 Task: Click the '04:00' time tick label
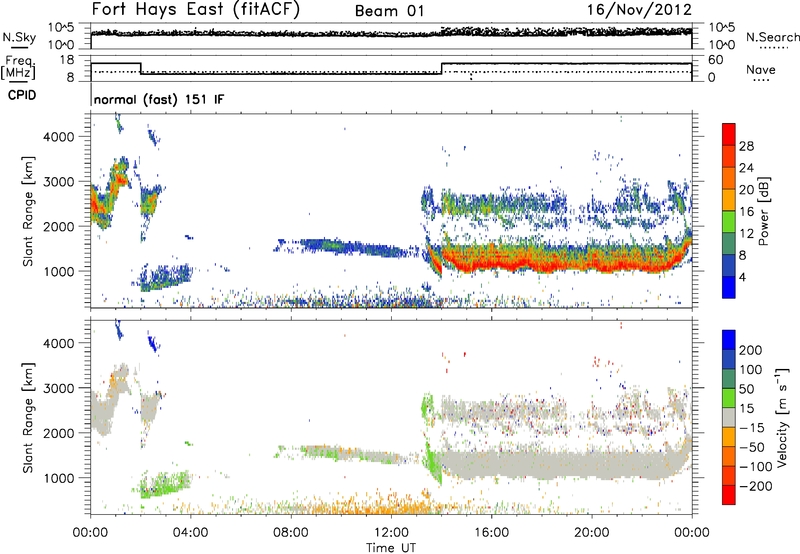pyautogui.click(x=190, y=533)
